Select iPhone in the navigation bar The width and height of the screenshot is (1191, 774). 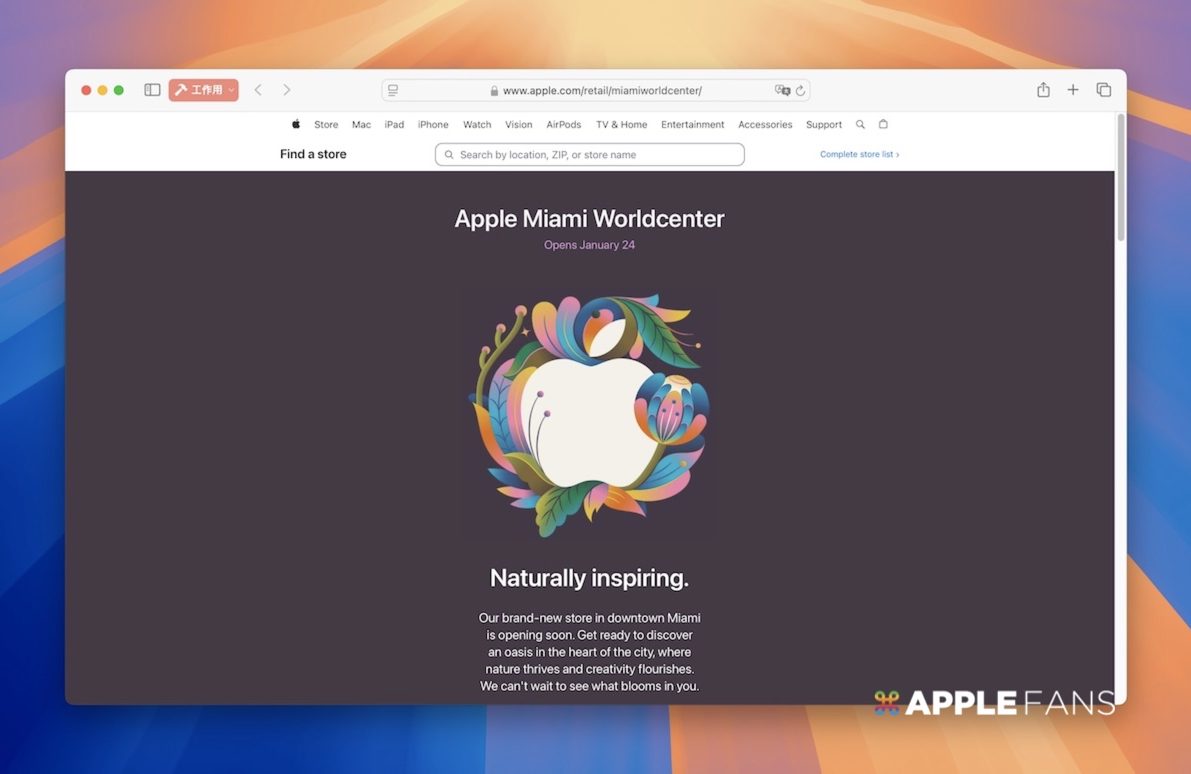click(433, 125)
